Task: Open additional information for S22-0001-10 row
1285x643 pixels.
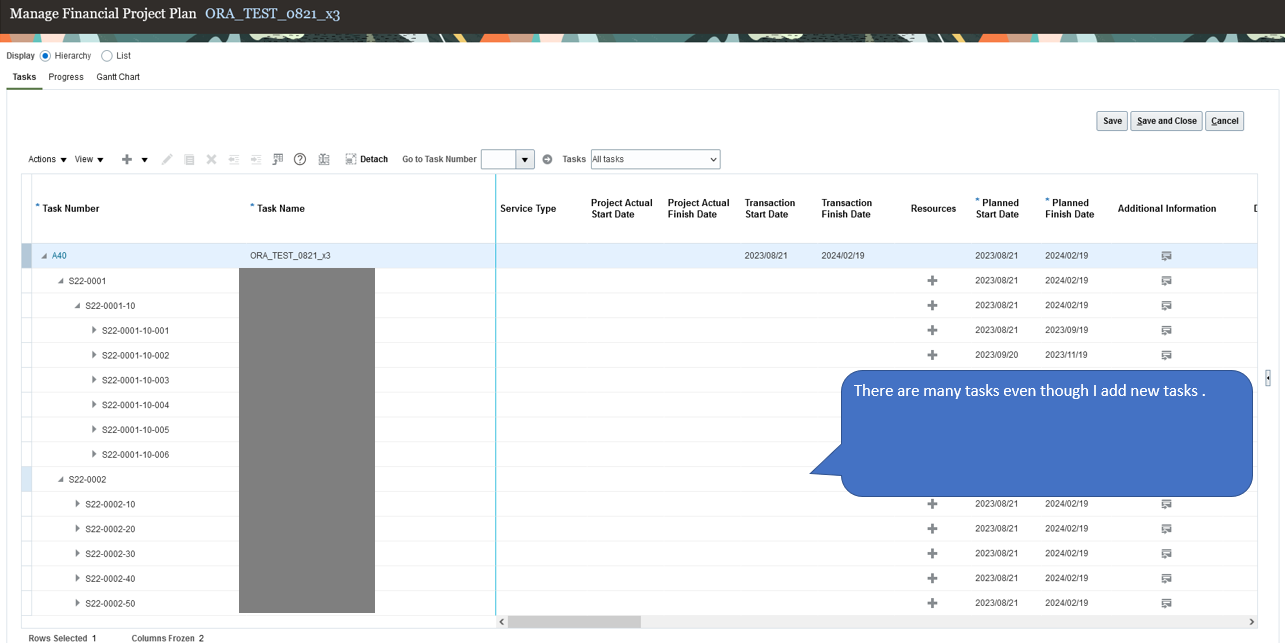Action: point(1166,306)
